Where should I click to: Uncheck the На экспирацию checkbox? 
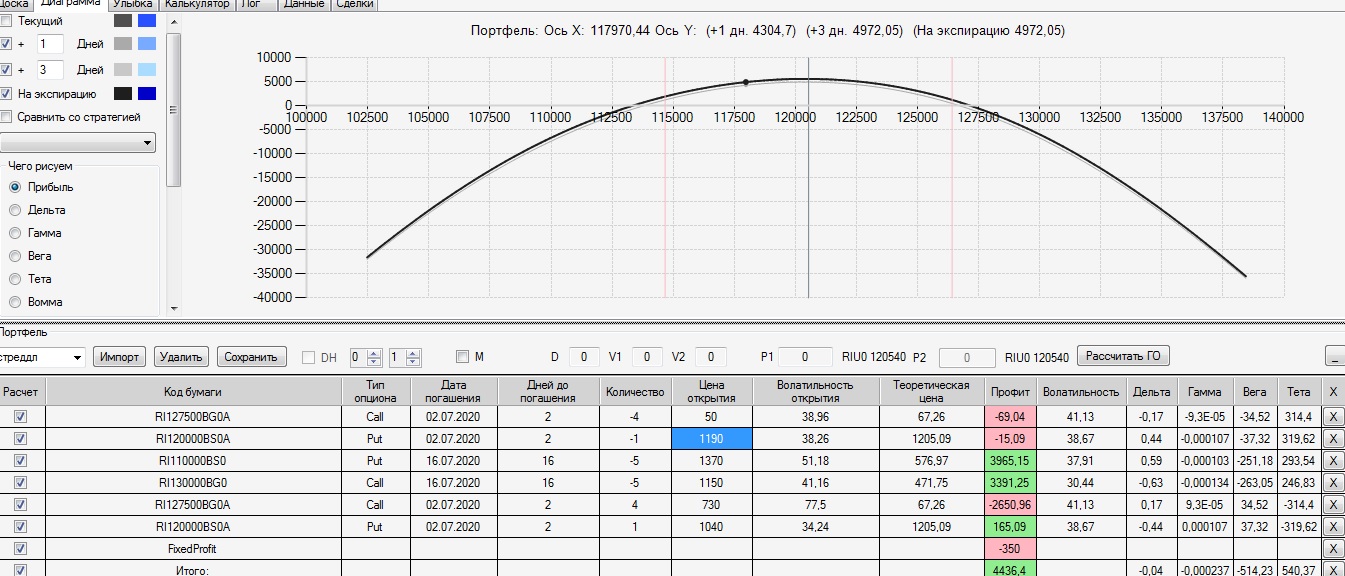pyautogui.click(x=7, y=94)
